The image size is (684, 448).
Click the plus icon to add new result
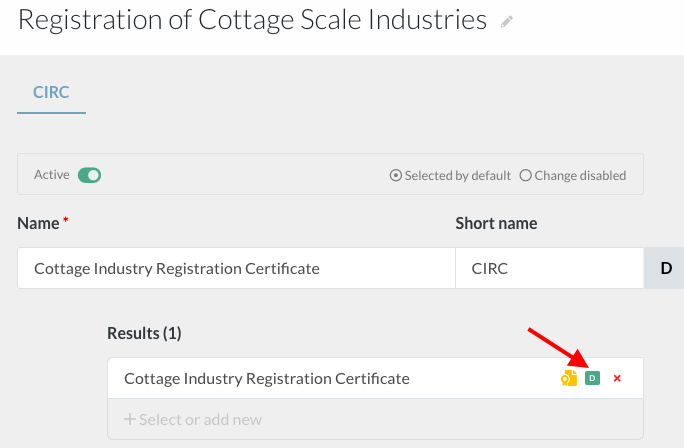point(130,419)
